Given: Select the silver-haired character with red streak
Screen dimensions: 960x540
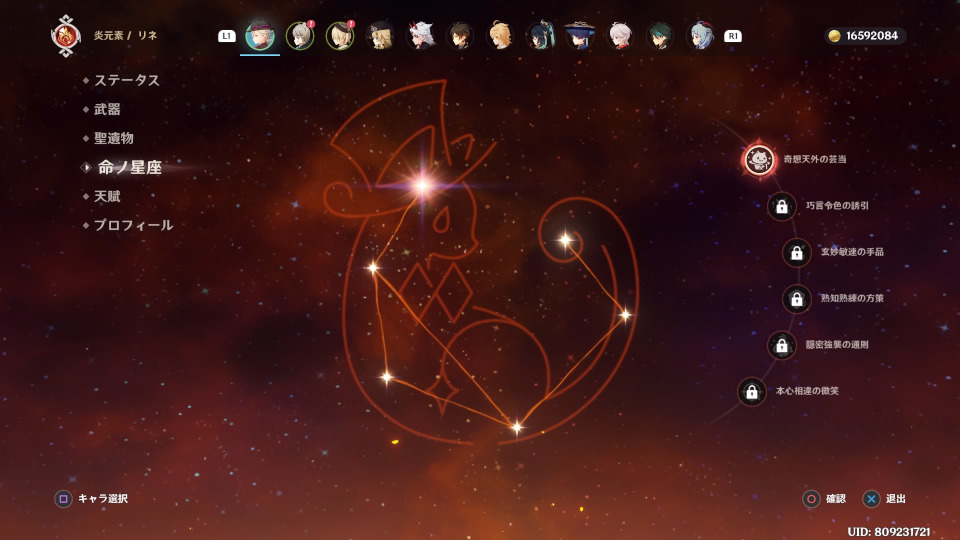Looking at the screenshot, I should click(x=620, y=36).
